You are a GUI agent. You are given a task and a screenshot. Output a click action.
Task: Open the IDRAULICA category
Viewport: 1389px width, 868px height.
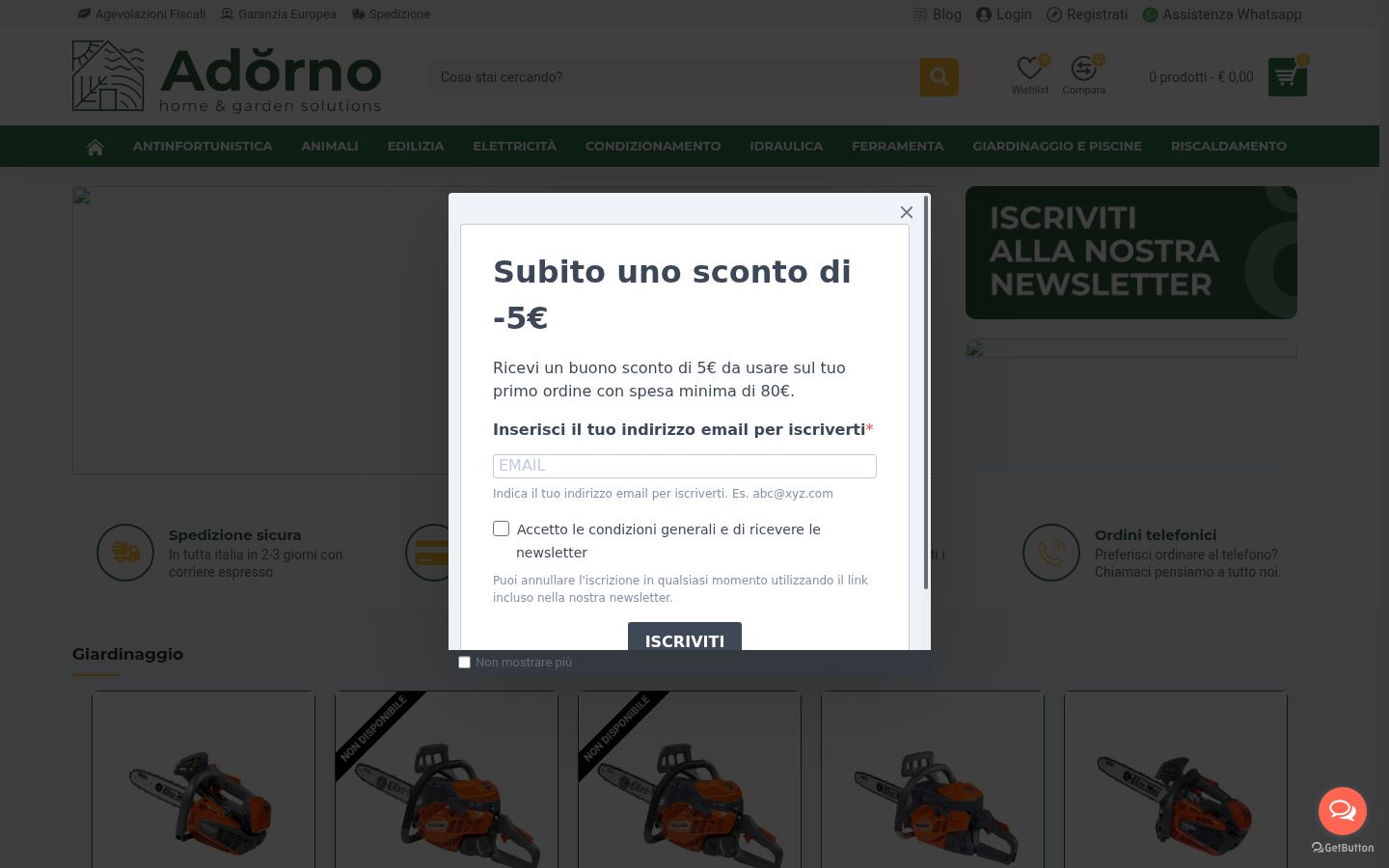point(786,147)
